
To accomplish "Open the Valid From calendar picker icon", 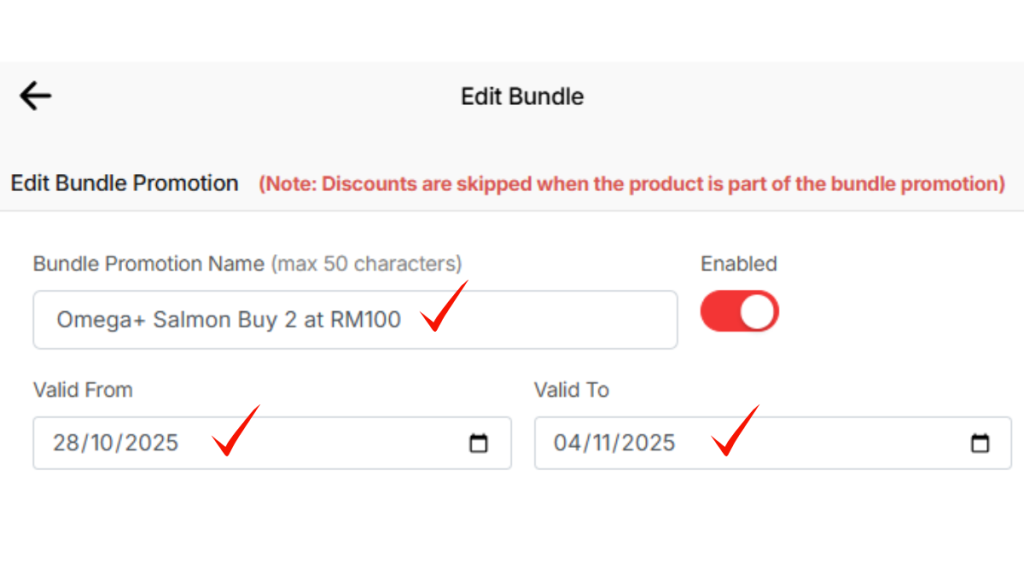I will tap(479, 443).
